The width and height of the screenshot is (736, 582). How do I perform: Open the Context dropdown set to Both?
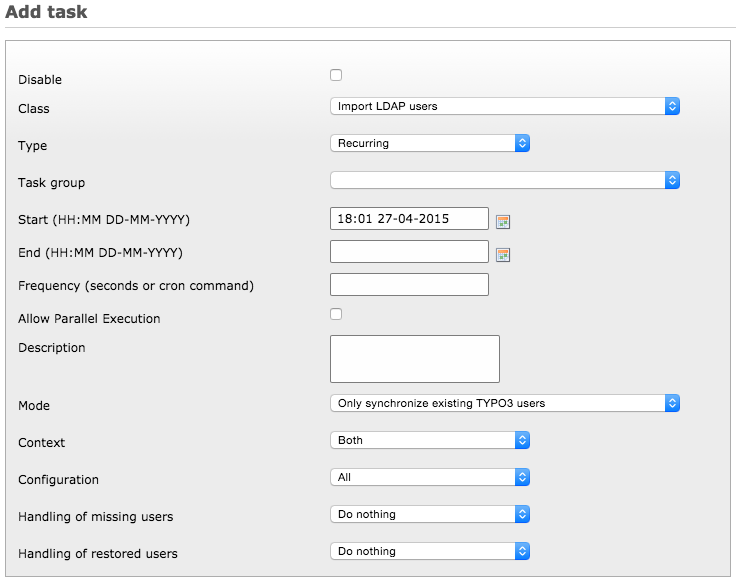click(429, 440)
